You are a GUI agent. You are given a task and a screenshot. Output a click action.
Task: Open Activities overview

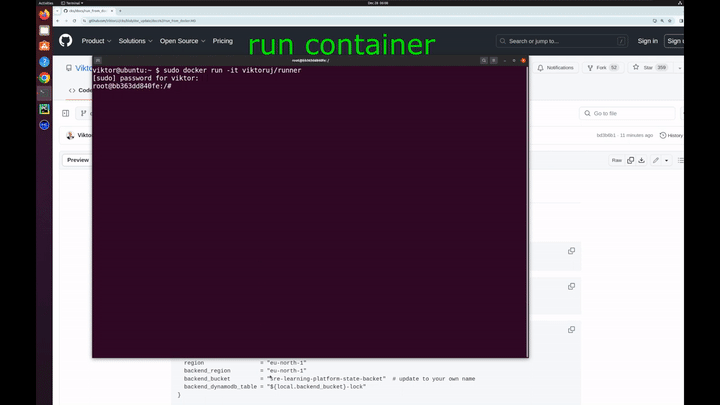(46, 3)
